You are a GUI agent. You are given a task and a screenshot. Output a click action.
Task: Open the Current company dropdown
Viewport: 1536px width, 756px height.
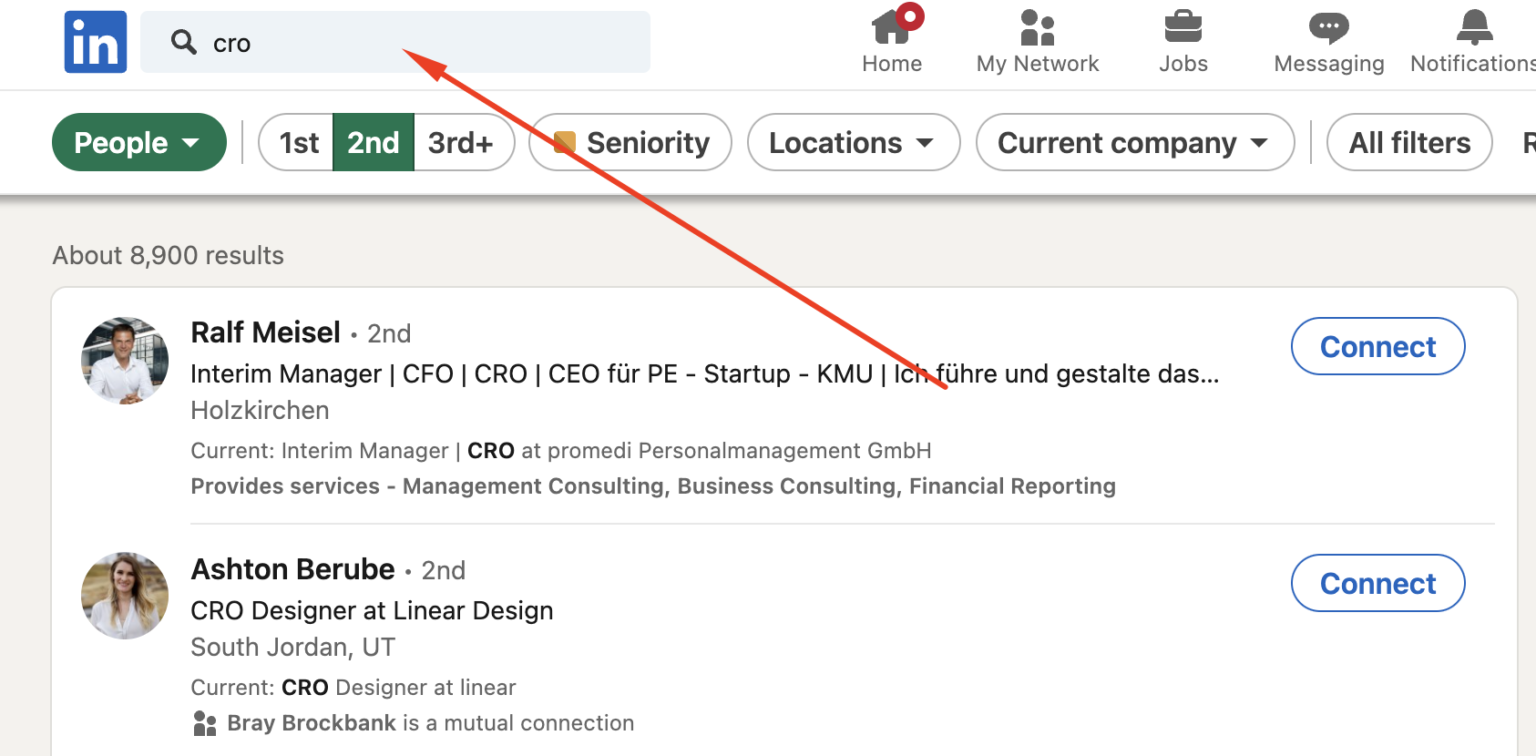pyautogui.click(x=1135, y=142)
